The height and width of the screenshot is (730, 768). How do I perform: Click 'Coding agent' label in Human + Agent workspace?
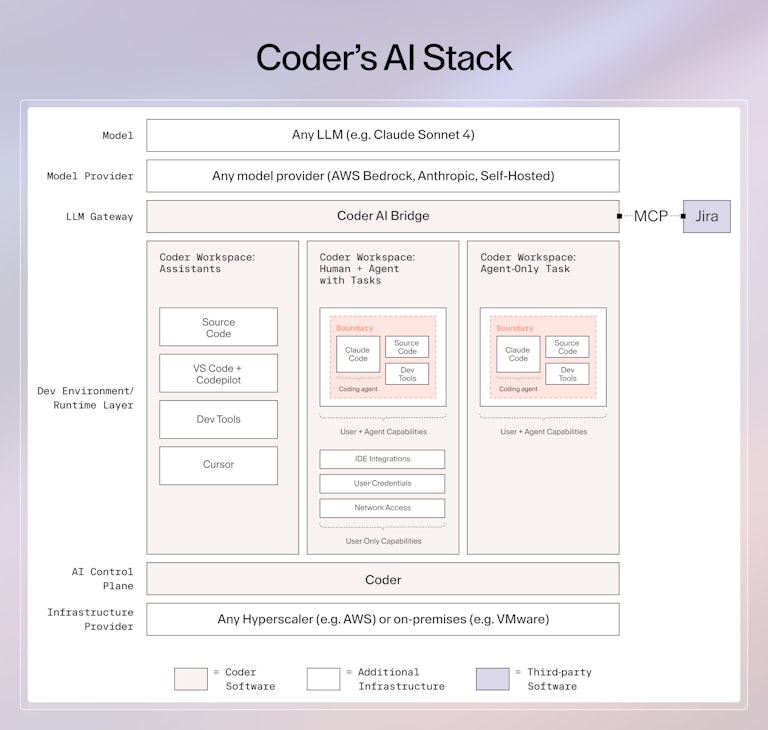click(x=358, y=389)
